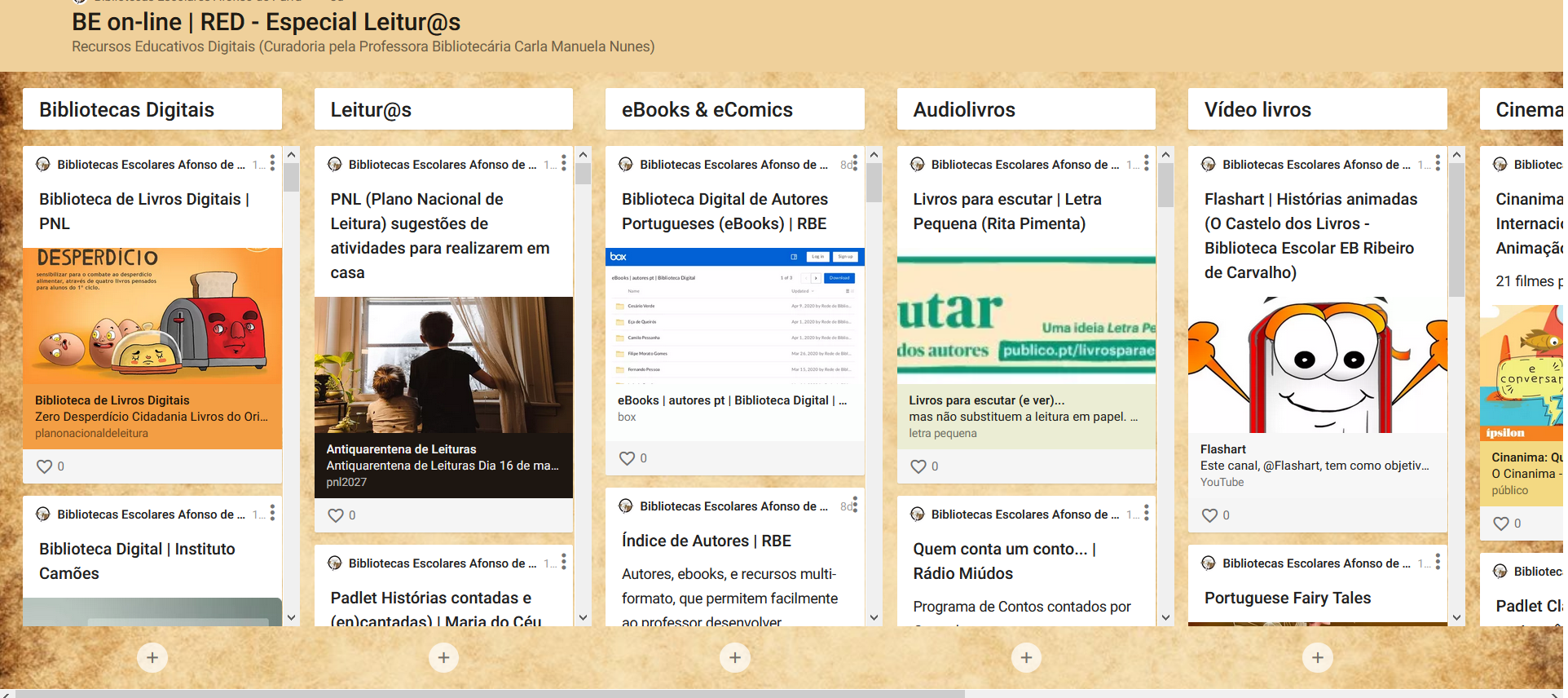Open Flashart cartoon book video thumbnail
1568x698 pixels.
[1318, 364]
